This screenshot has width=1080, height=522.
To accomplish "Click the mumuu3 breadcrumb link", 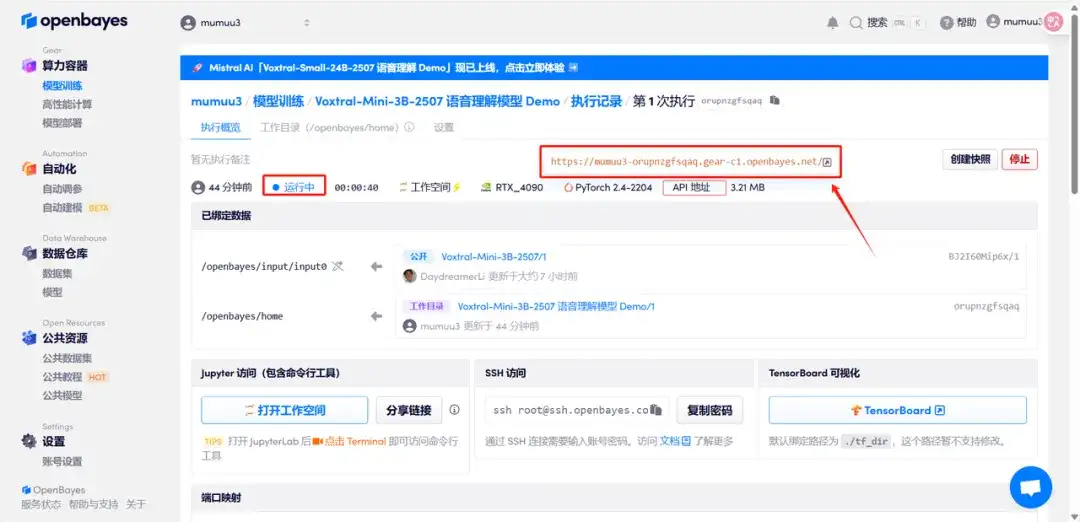I will [x=216, y=101].
